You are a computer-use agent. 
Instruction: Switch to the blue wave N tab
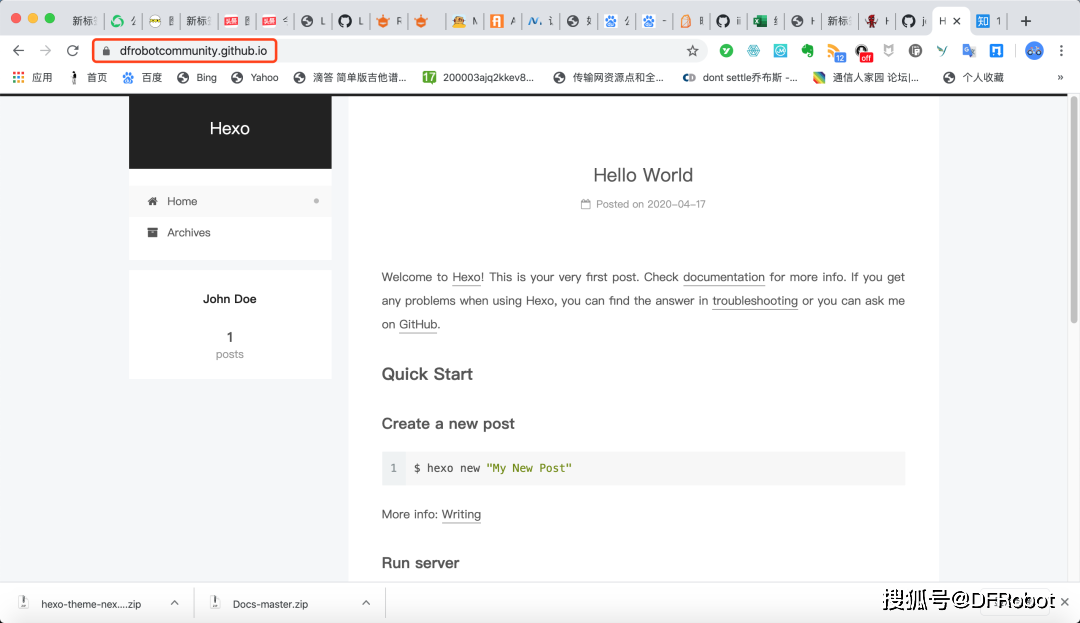pyautogui.click(x=540, y=21)
